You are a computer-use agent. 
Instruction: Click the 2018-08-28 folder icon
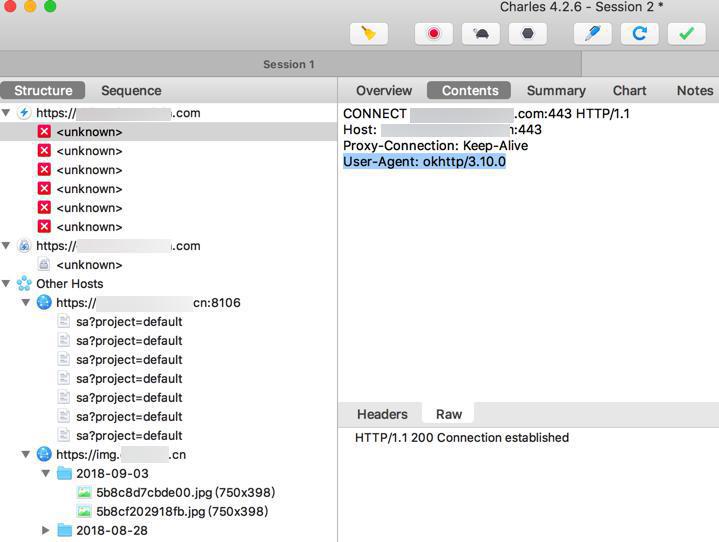point(64,531)
